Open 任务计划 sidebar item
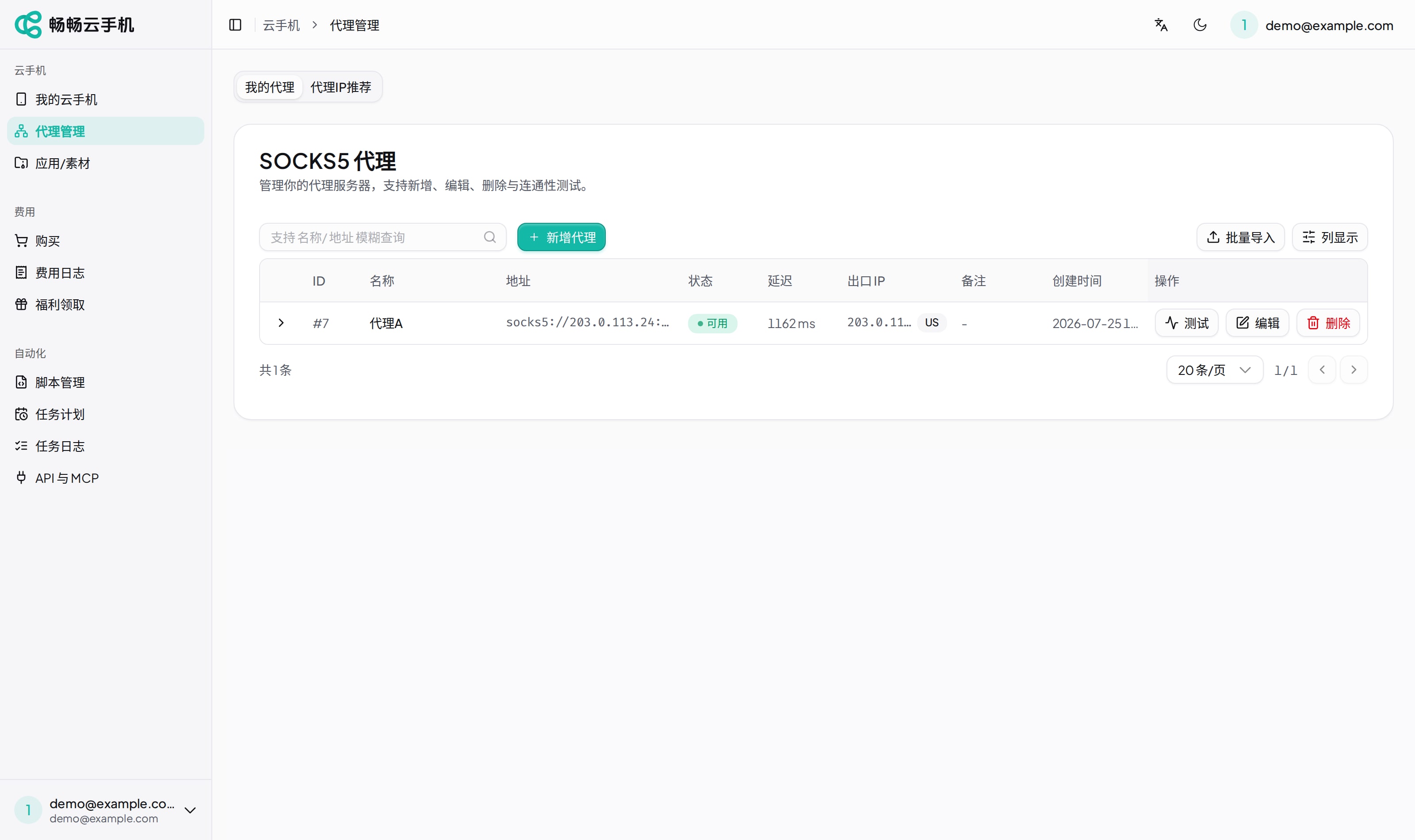Viewport: 1415px width, 840px height. click(105, 414)
